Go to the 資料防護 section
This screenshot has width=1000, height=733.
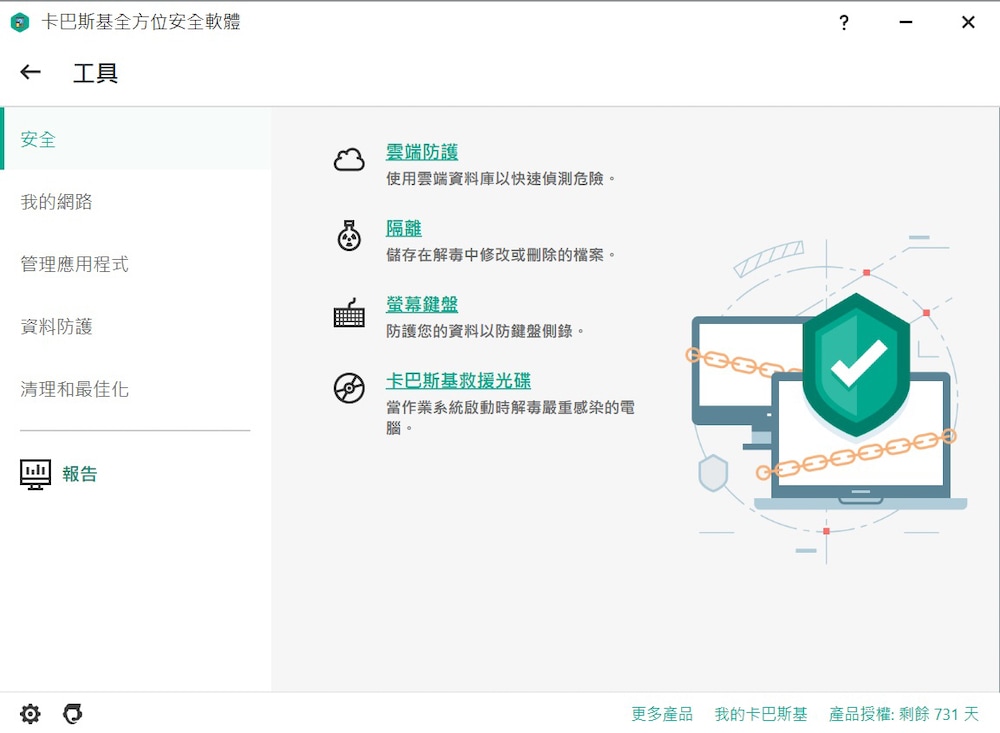[x=136, y=326]
